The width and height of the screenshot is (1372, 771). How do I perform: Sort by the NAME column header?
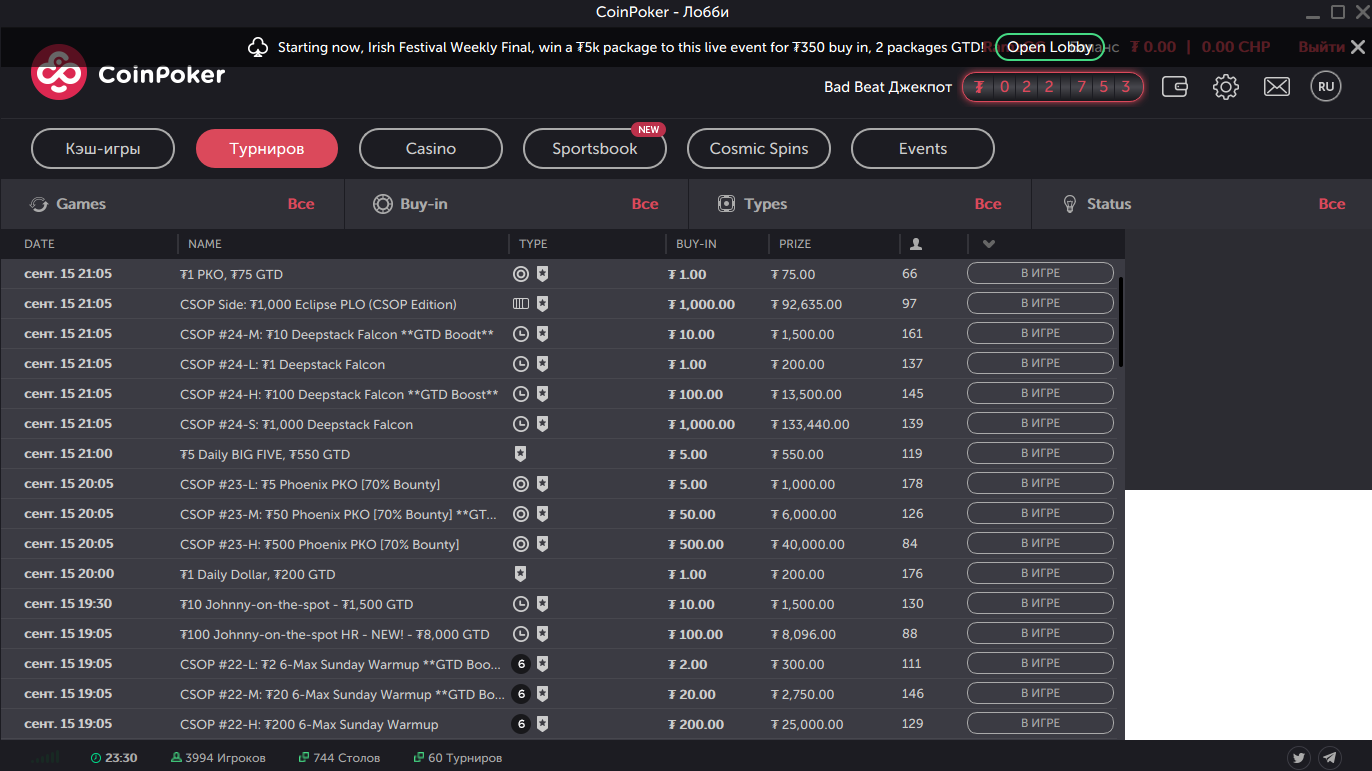pyautogui.click(x=205, y=244)
